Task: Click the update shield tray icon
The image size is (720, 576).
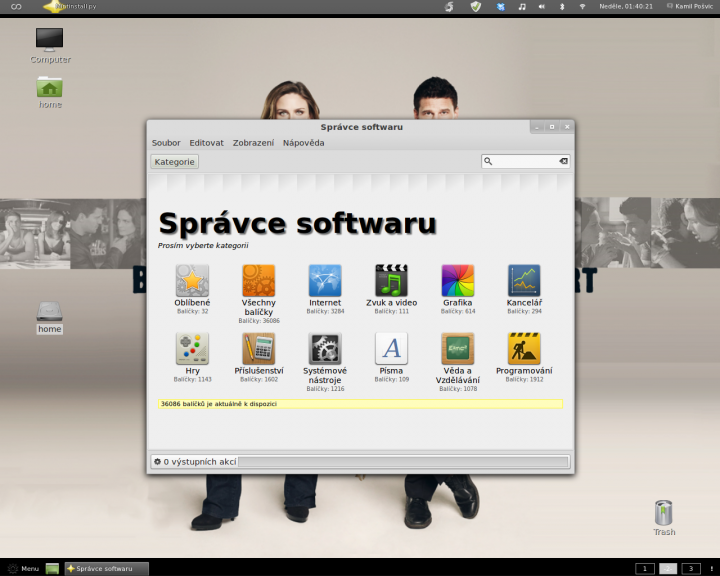Action: [476, 6]
